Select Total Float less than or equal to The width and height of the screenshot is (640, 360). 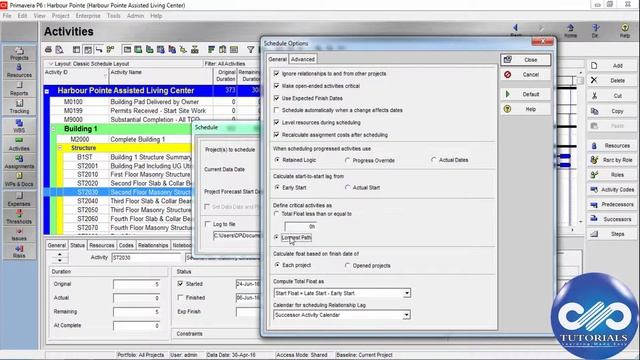[x=277, y=213]
